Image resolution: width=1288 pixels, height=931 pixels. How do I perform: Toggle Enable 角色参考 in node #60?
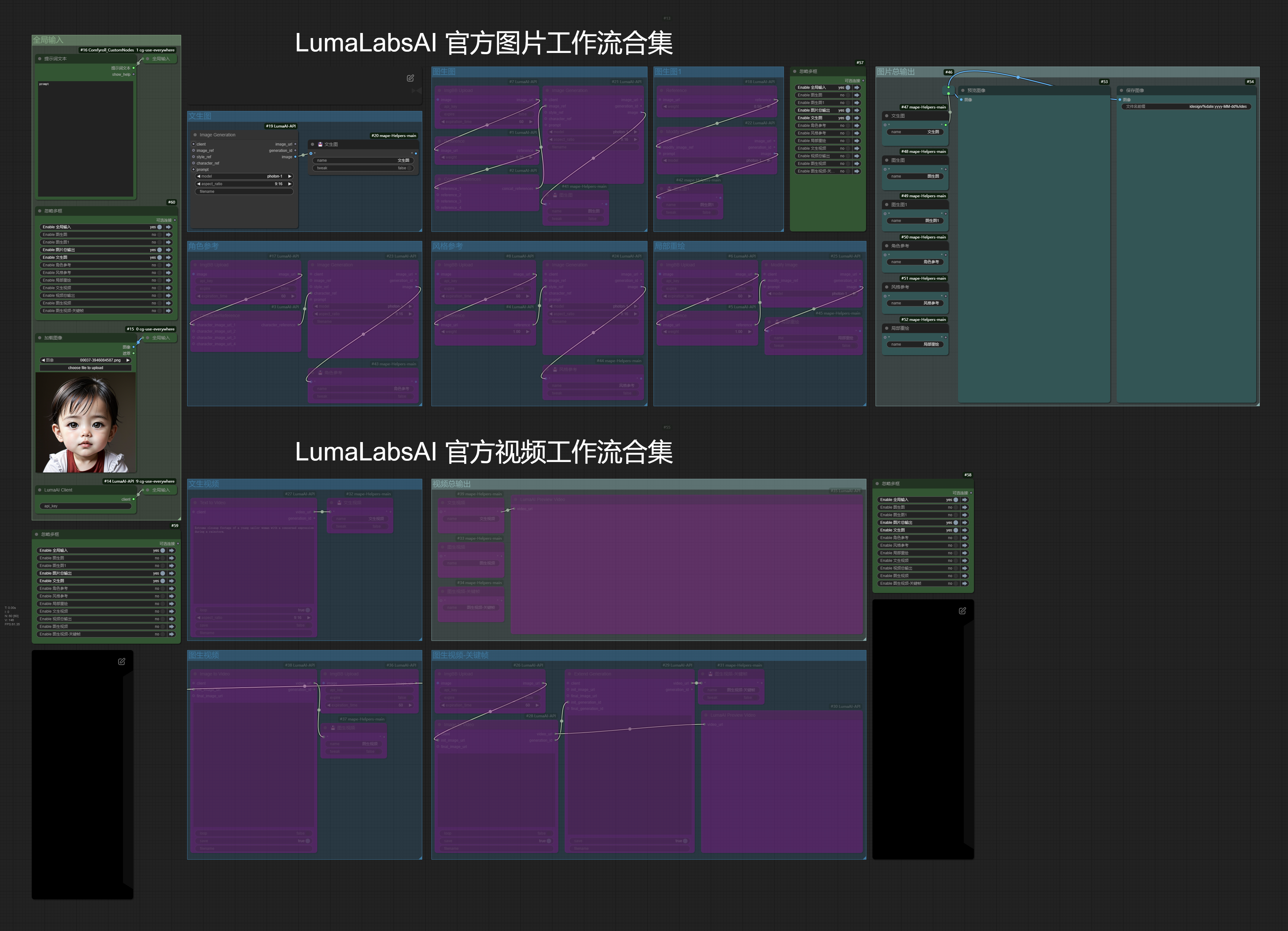point(160,265)
